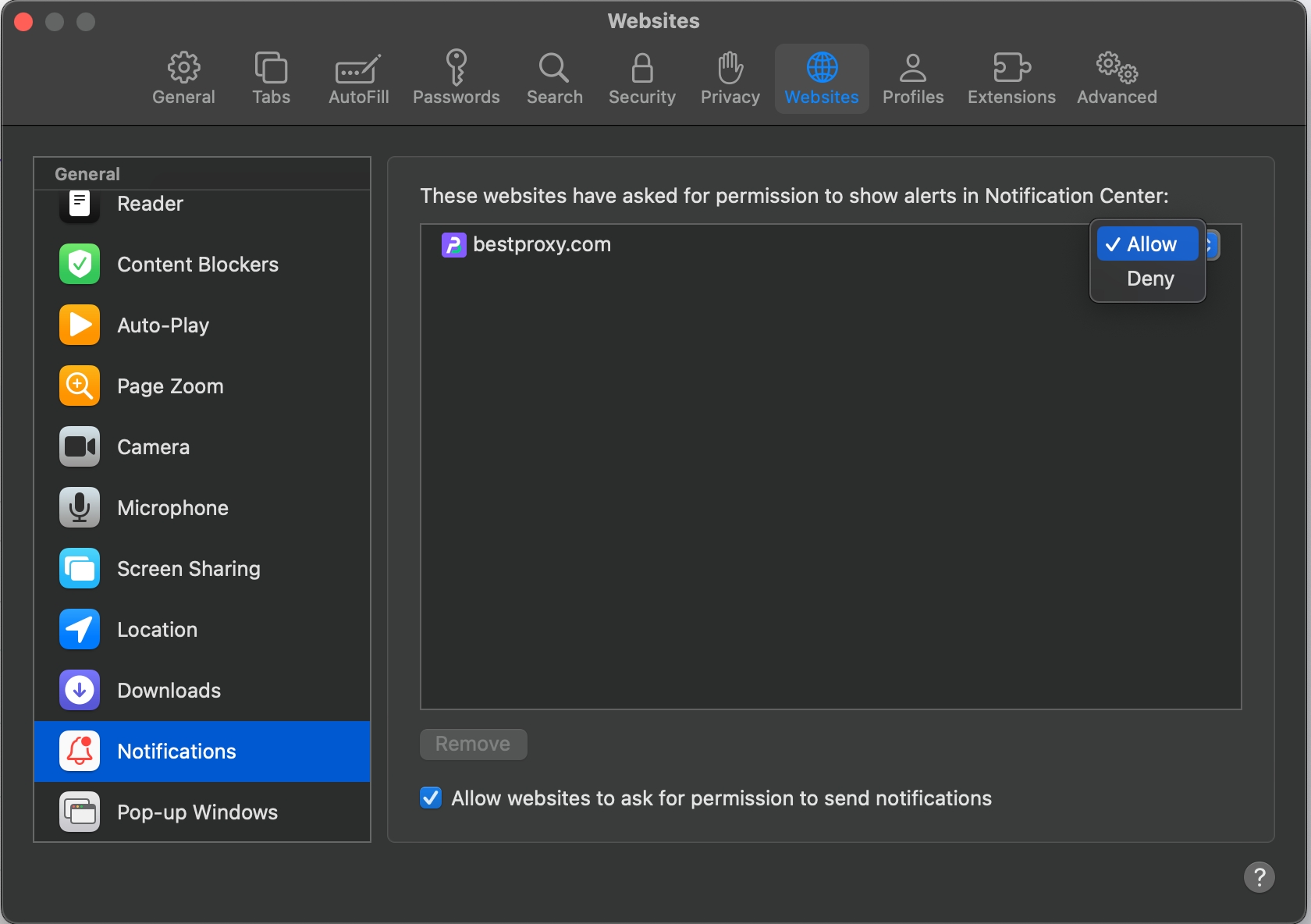Select Page Zoom in the sidebar

(202, 386)
